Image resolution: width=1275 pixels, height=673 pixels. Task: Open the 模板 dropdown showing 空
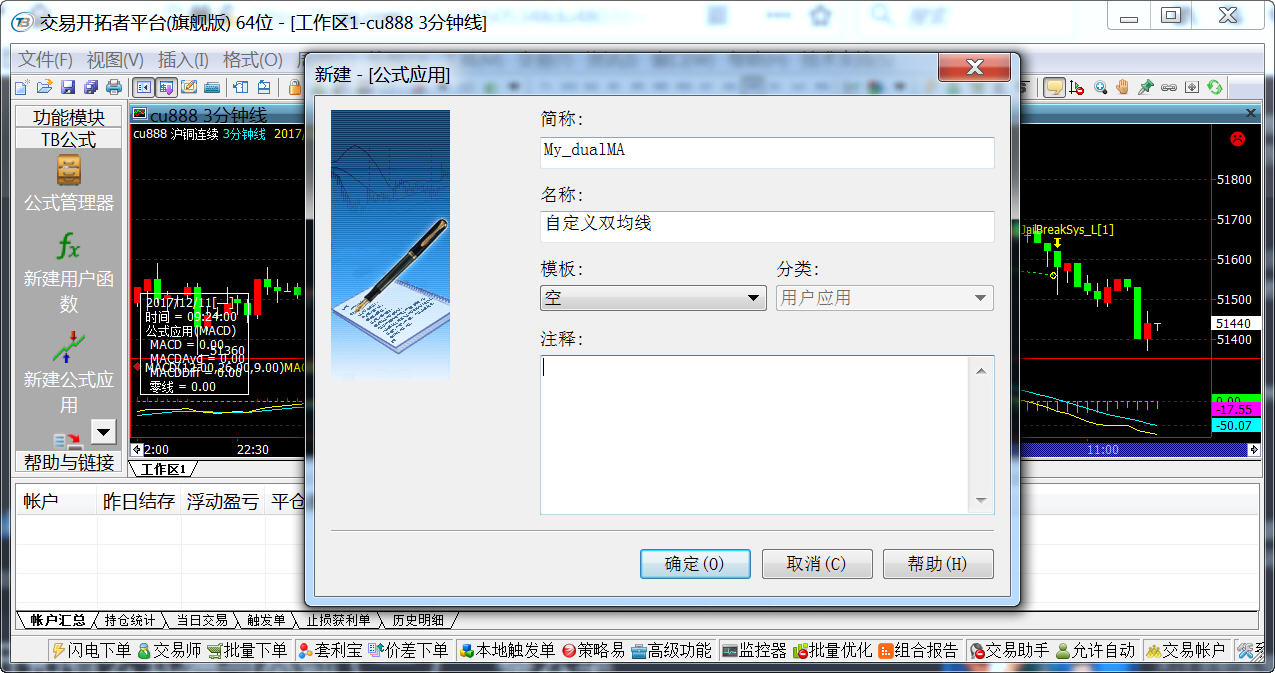tap(654, 298)
